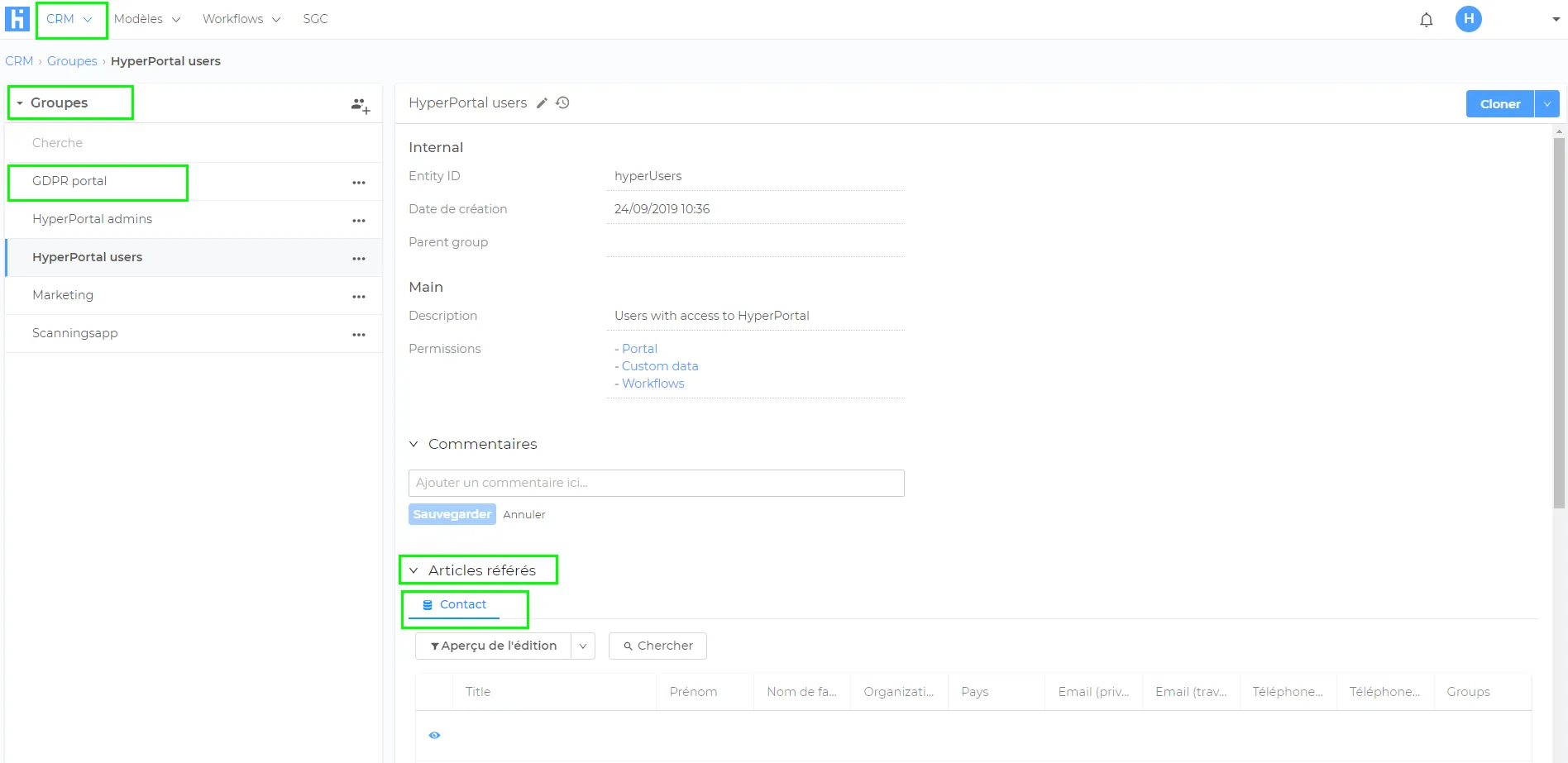Image resolution: width=1568 pixels, height=763 pixels.
Task: Open the CRM menu
Action: tap(69, 19)
